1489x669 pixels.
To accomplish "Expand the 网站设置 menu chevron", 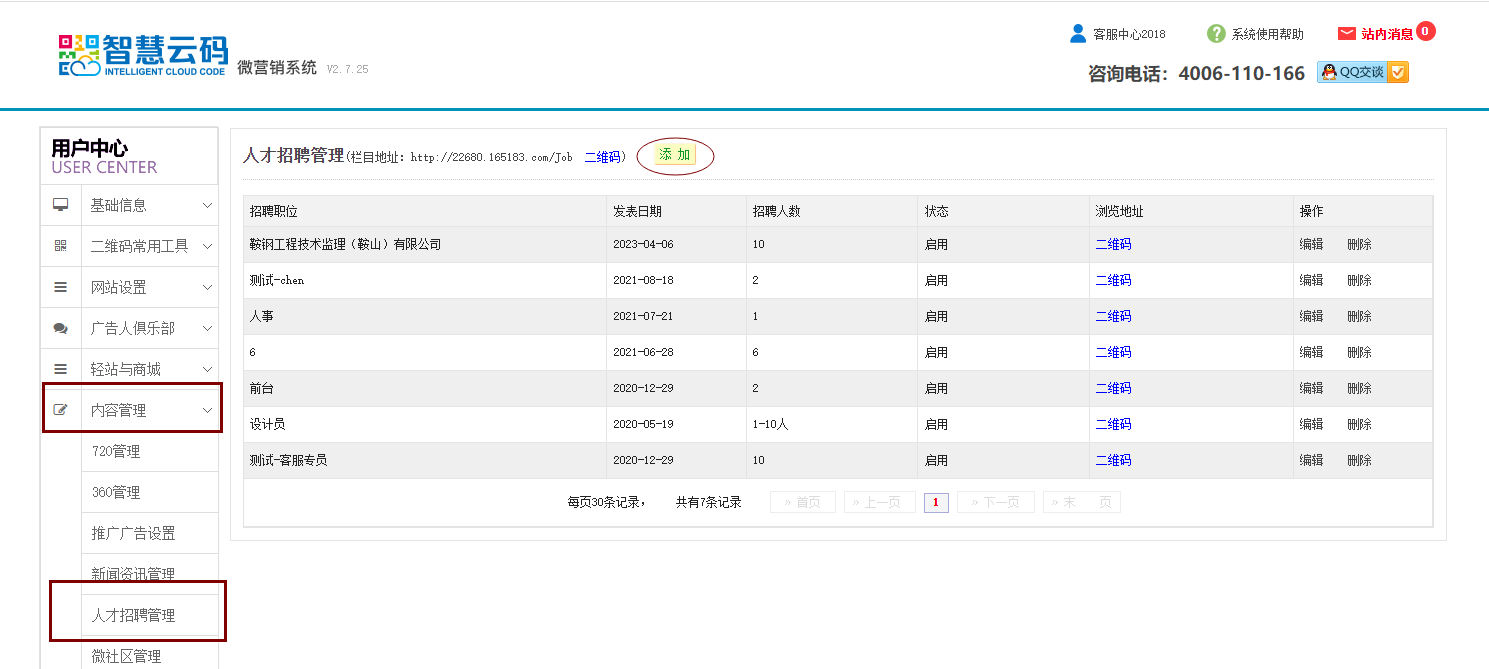I will pyautogui.click(x=207, y=287).
